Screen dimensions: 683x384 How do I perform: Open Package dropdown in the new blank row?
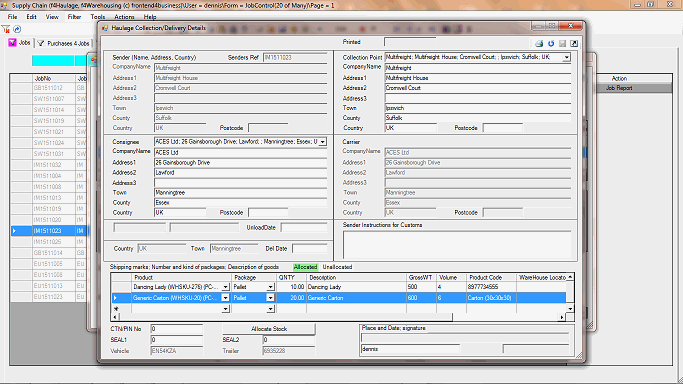(x=270, y=309)
